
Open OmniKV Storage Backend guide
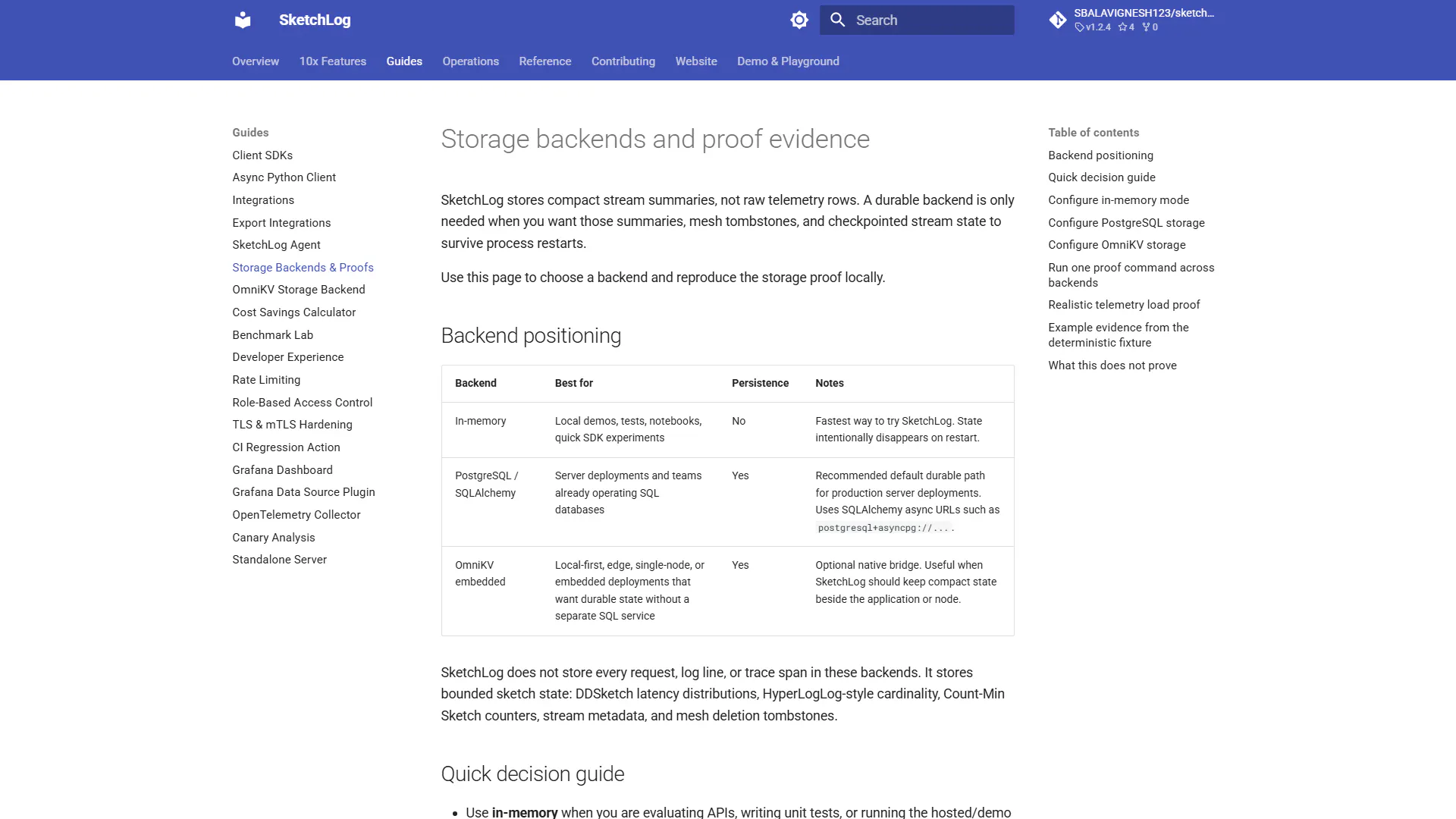[x=299, y=290]
